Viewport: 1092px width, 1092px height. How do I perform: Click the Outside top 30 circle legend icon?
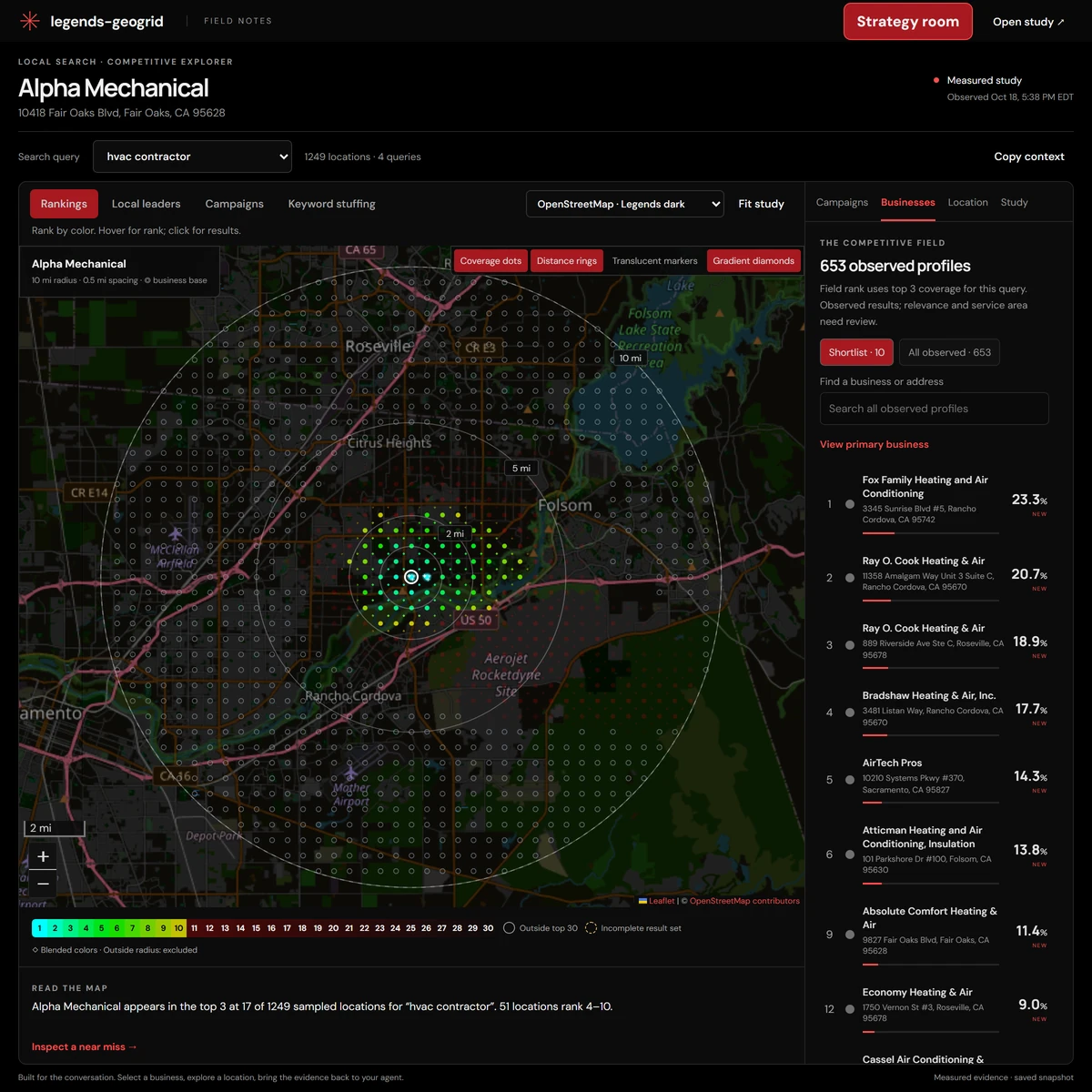tap(509, 928)
